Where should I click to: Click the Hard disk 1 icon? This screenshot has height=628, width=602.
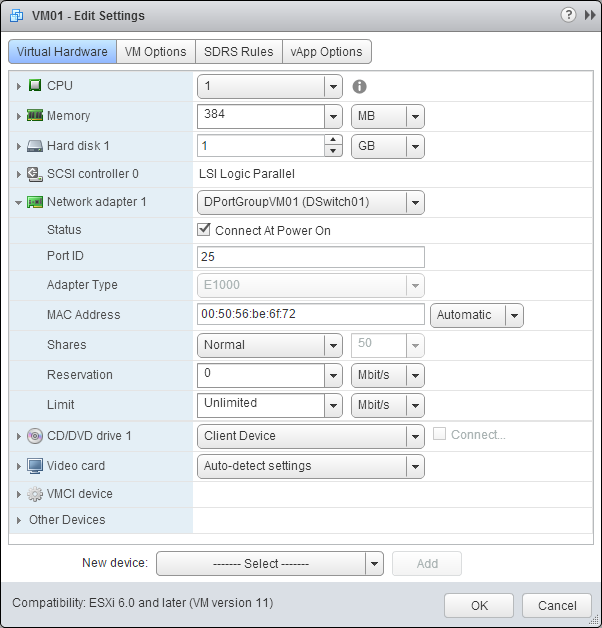point(35,146)
